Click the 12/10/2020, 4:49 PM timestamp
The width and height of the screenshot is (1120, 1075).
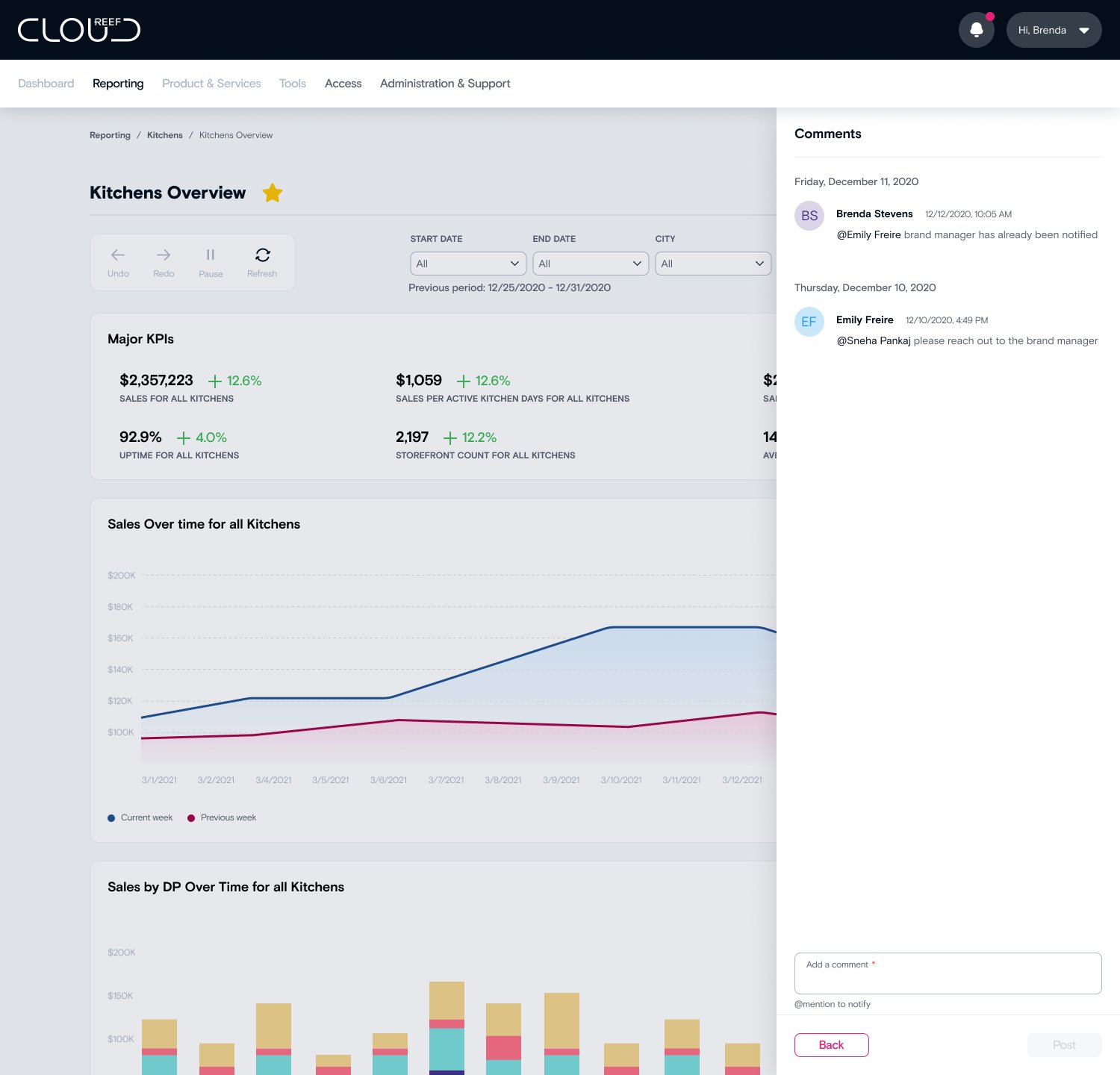coord(947,320)
